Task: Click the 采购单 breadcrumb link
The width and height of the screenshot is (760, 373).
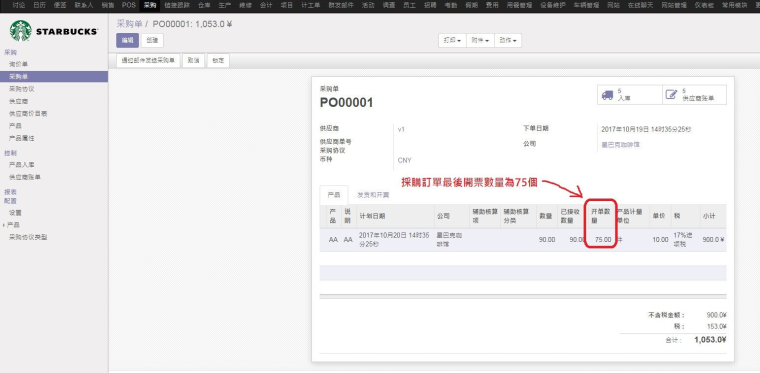Action: [x=128, y=24]
